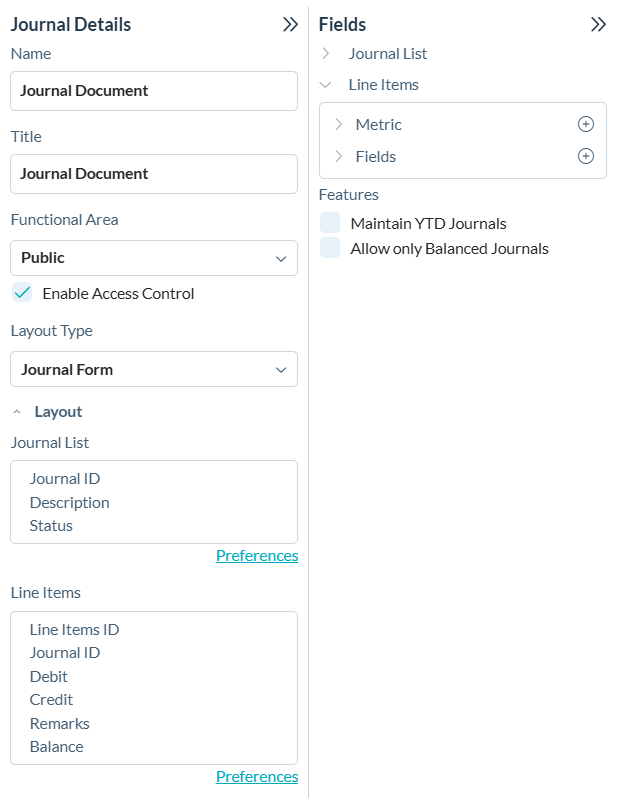
Task: Collapse the Line Items tree section
Action: click(326, 85)
